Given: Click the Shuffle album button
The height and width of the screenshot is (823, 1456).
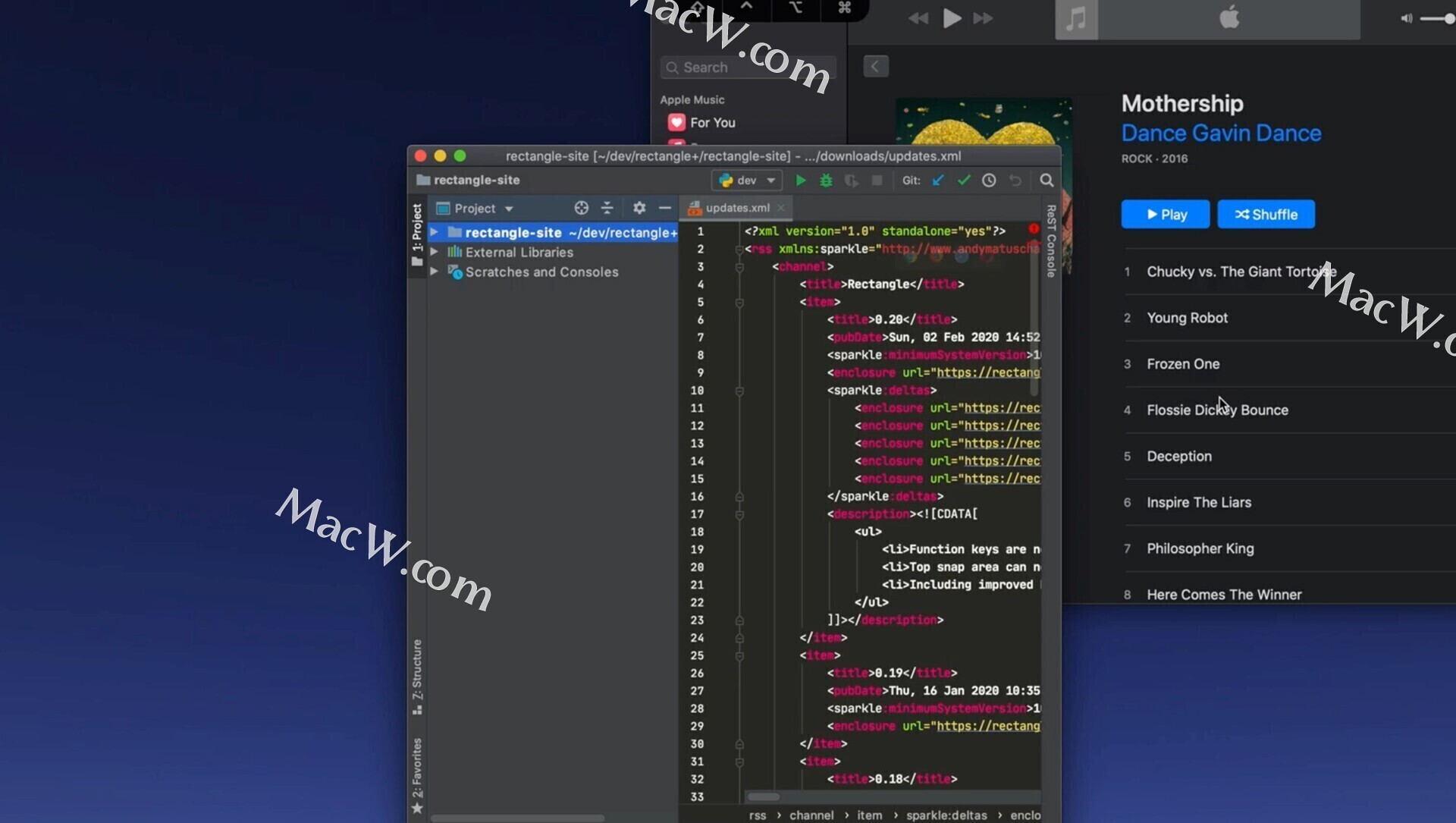Looking at the screenshot, I should point(1266,215).
